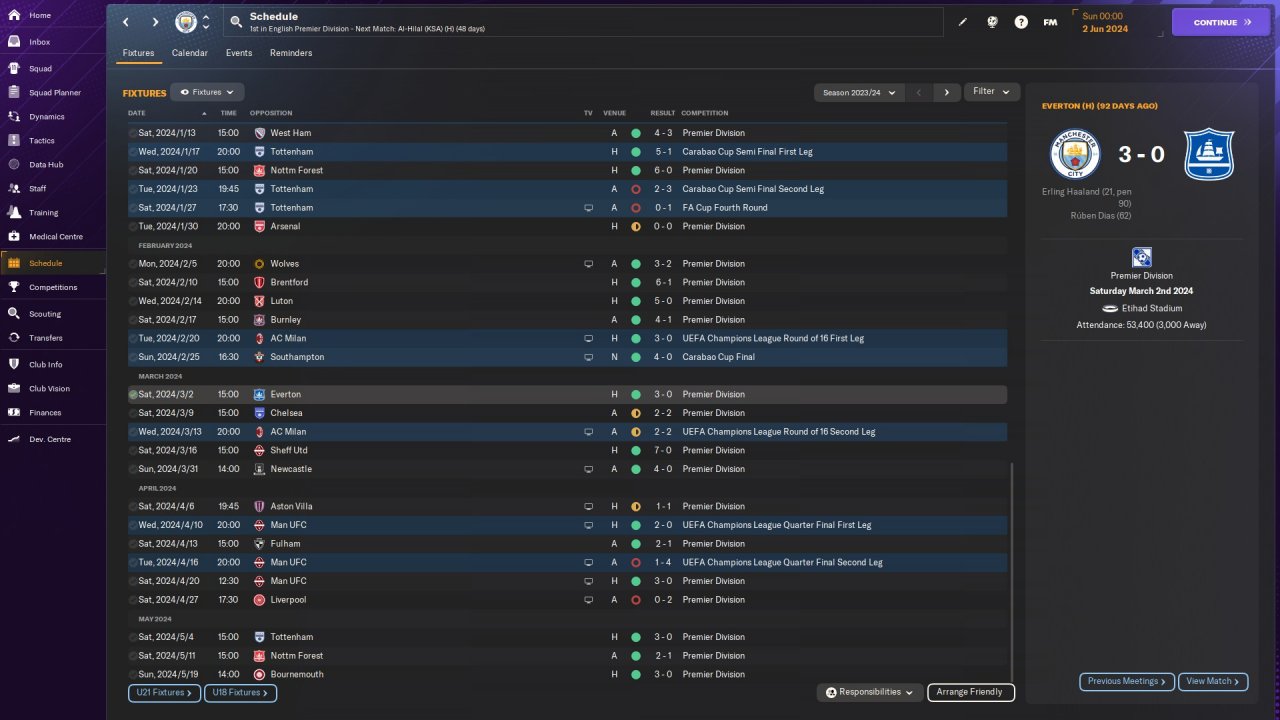Open U18 Fixtures
The image size is (1280, 720).
(240, 692)
